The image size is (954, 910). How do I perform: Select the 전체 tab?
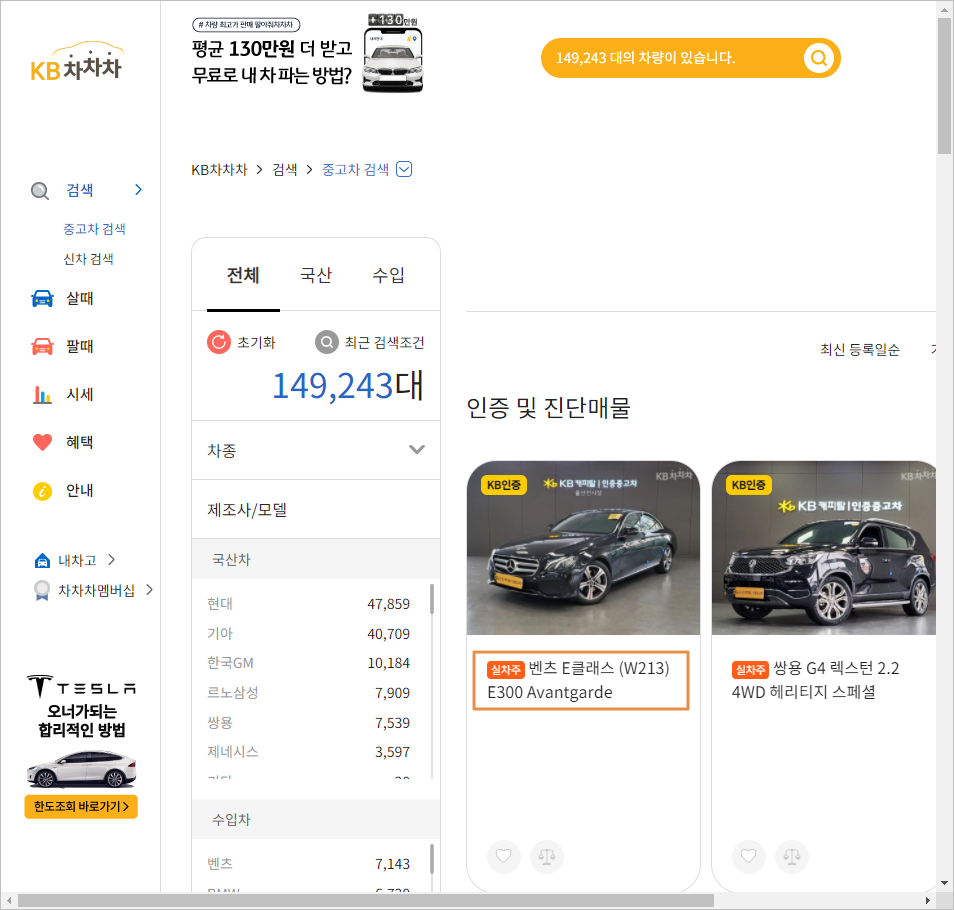coord(243,275)
